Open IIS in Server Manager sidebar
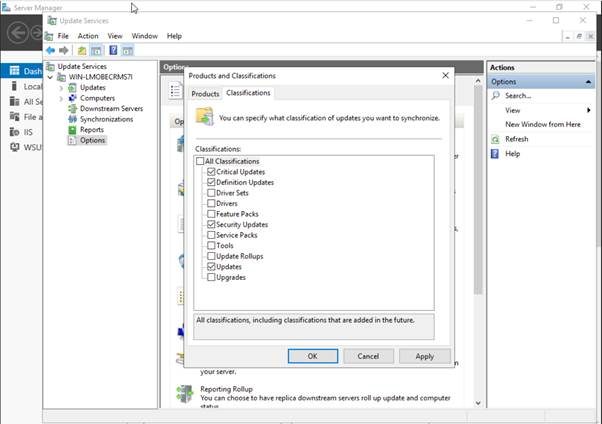602x424 pixels. [x=22, y=132]
